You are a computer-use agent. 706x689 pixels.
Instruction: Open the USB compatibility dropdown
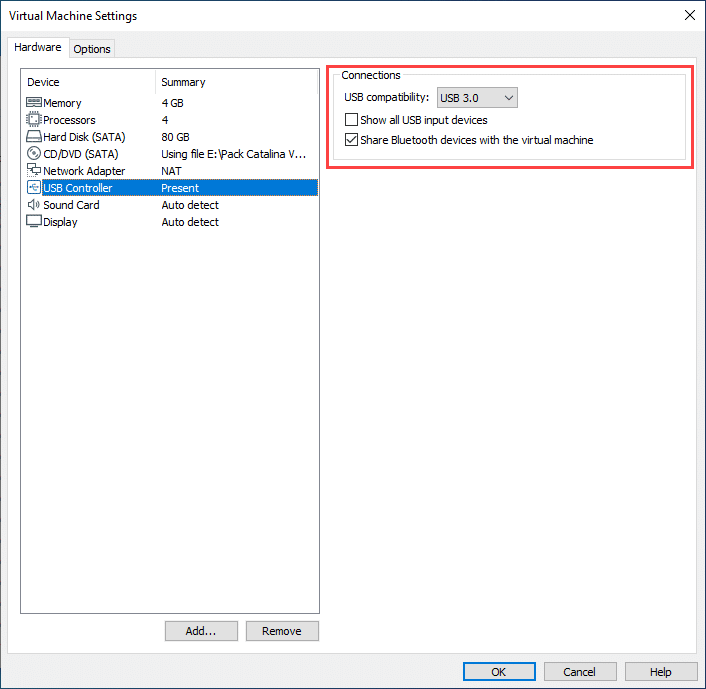(477, 98)
